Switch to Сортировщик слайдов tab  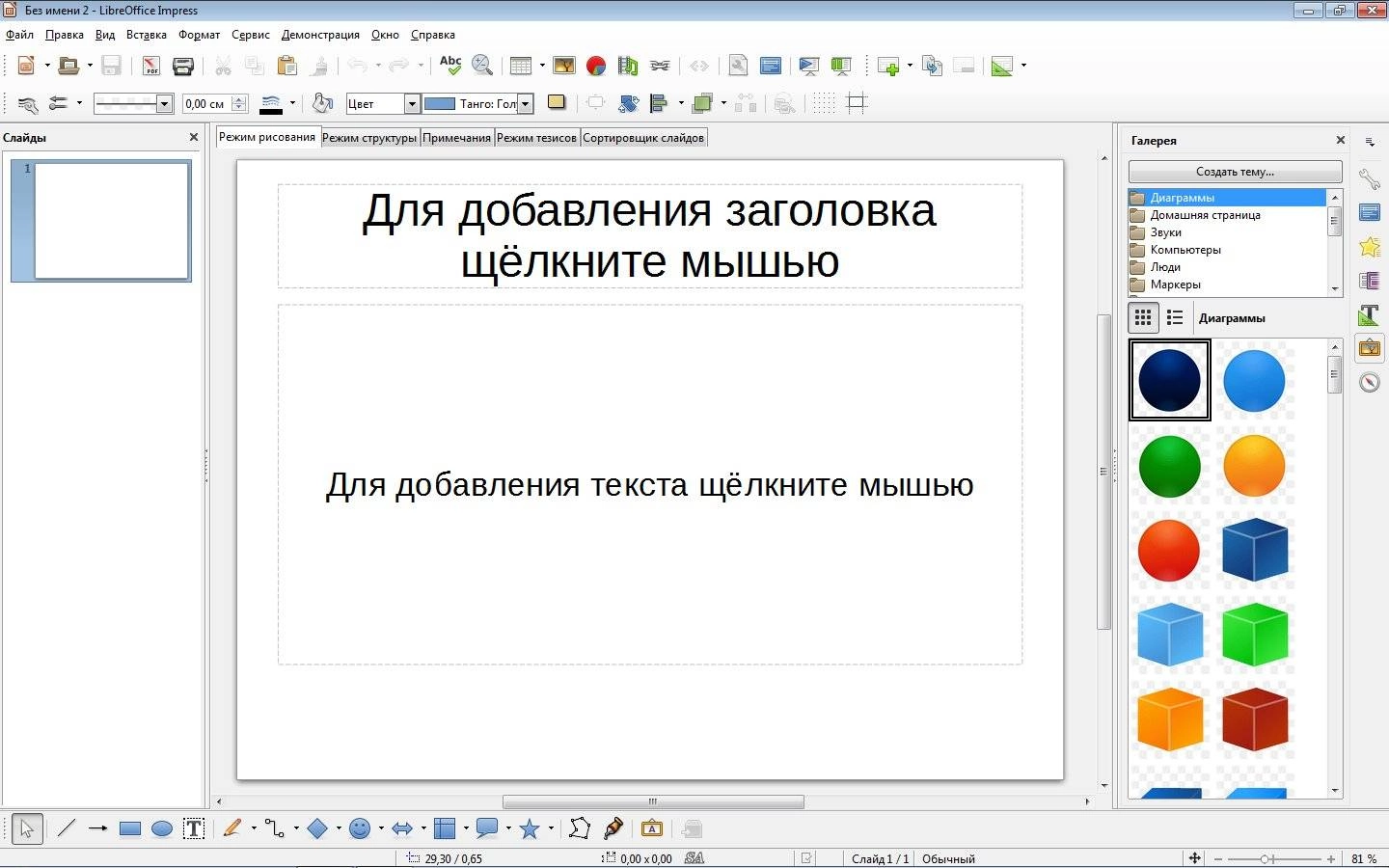(x=643, y=138)
